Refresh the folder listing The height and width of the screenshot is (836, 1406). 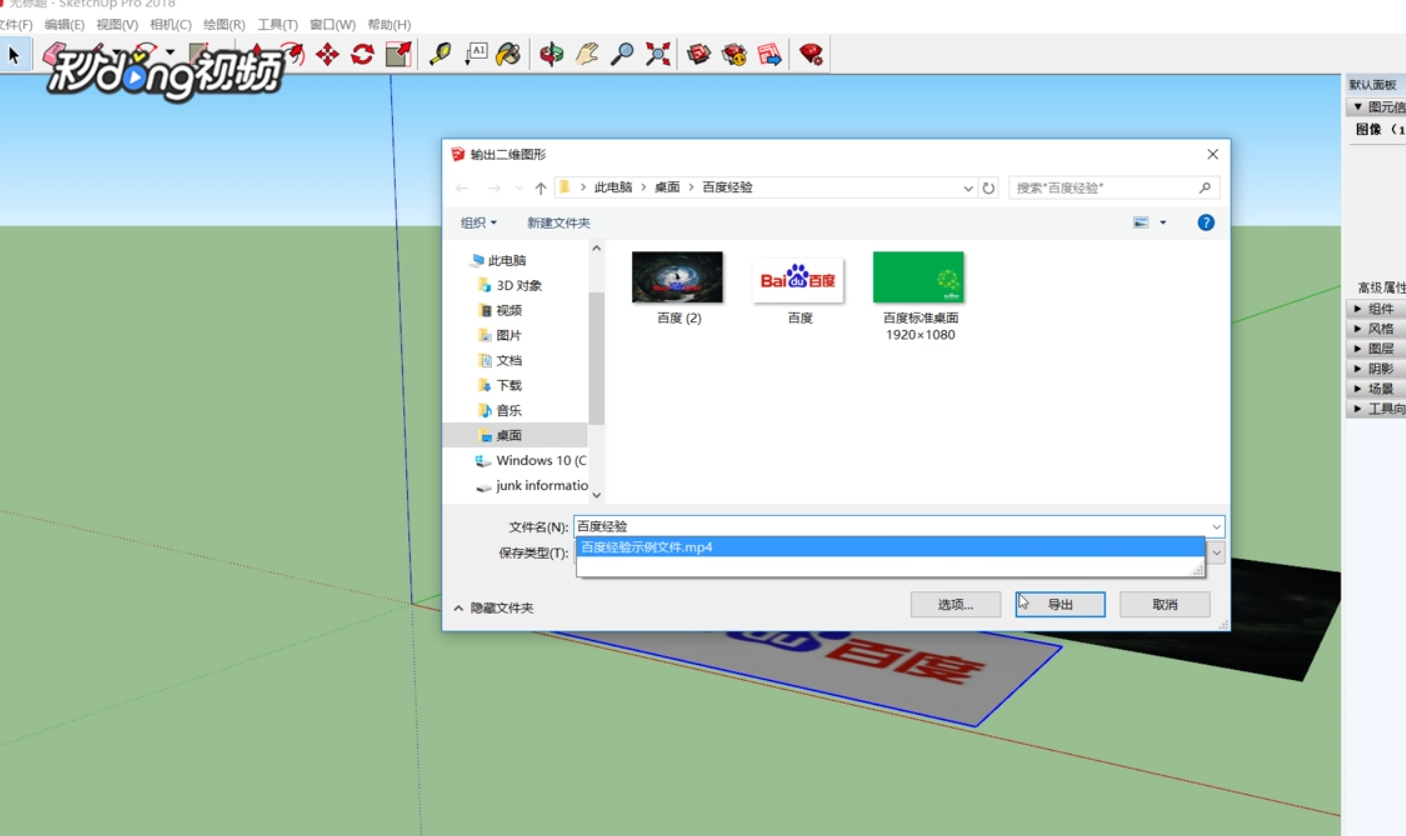point(989,188)
